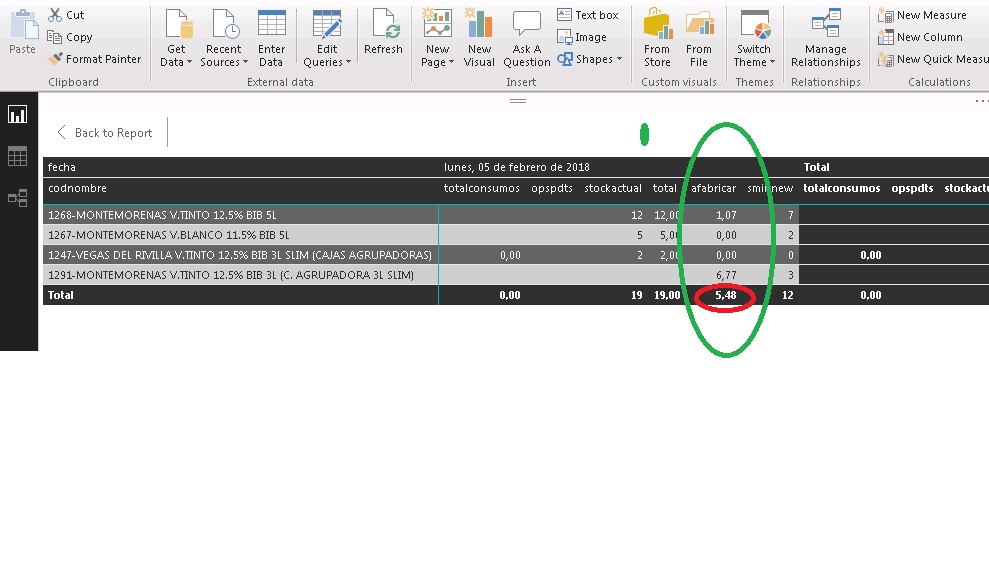This screenshot has height=567, width=989.
Task: Click the Cut scissors icon
Action: pyautogui.click(x=56, y=15)
